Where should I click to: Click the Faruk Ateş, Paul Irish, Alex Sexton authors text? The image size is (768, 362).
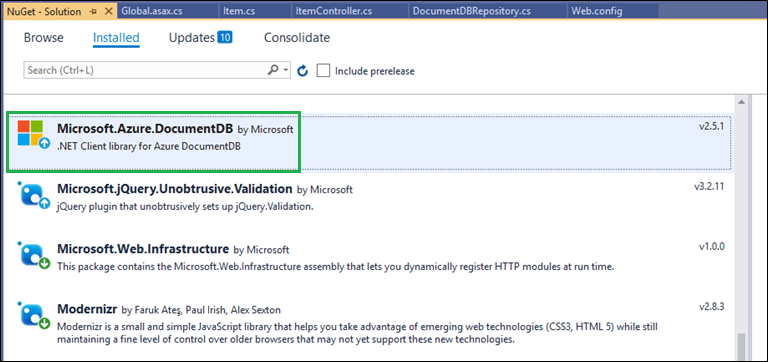coord(207,310)
